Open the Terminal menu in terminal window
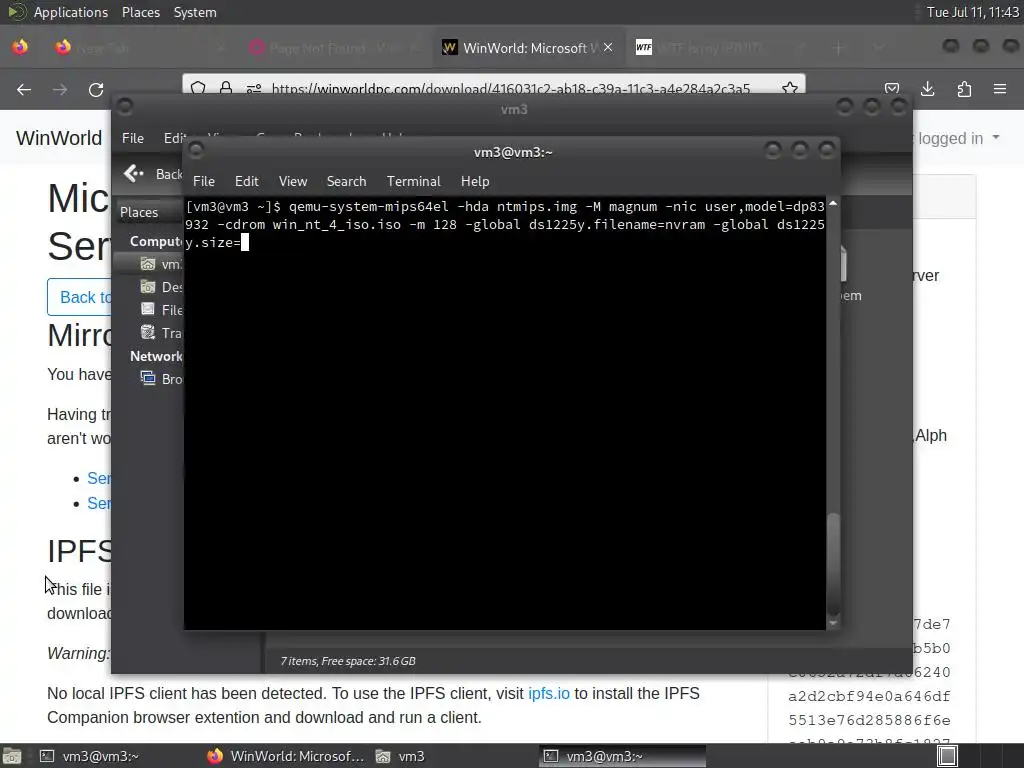The image size is (1024, 768). pyautogui.click(x=413, y=182)
